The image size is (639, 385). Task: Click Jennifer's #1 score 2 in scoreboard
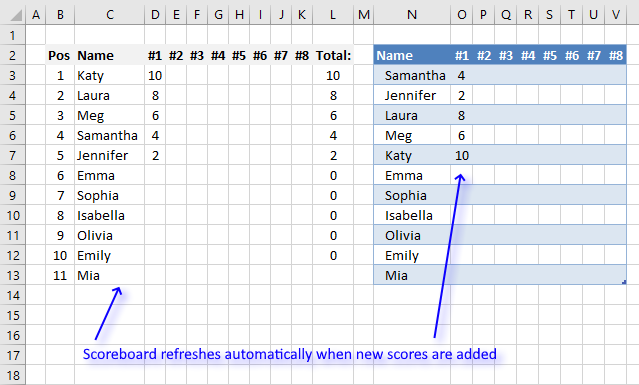click(155, 156)
